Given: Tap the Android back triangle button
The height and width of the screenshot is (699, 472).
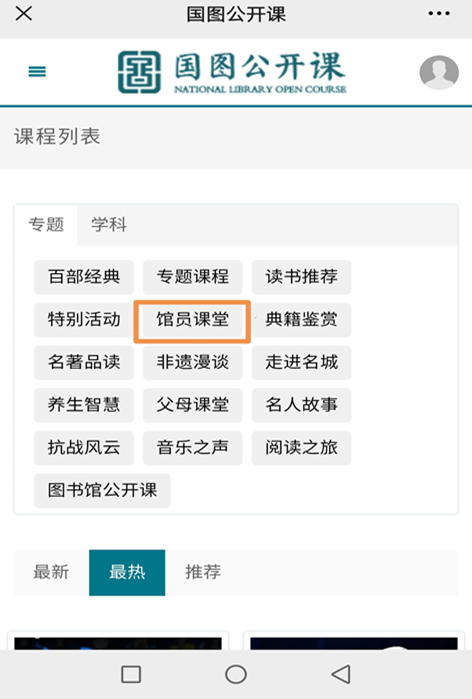Looking at the screenshot, I should (341, 674).
